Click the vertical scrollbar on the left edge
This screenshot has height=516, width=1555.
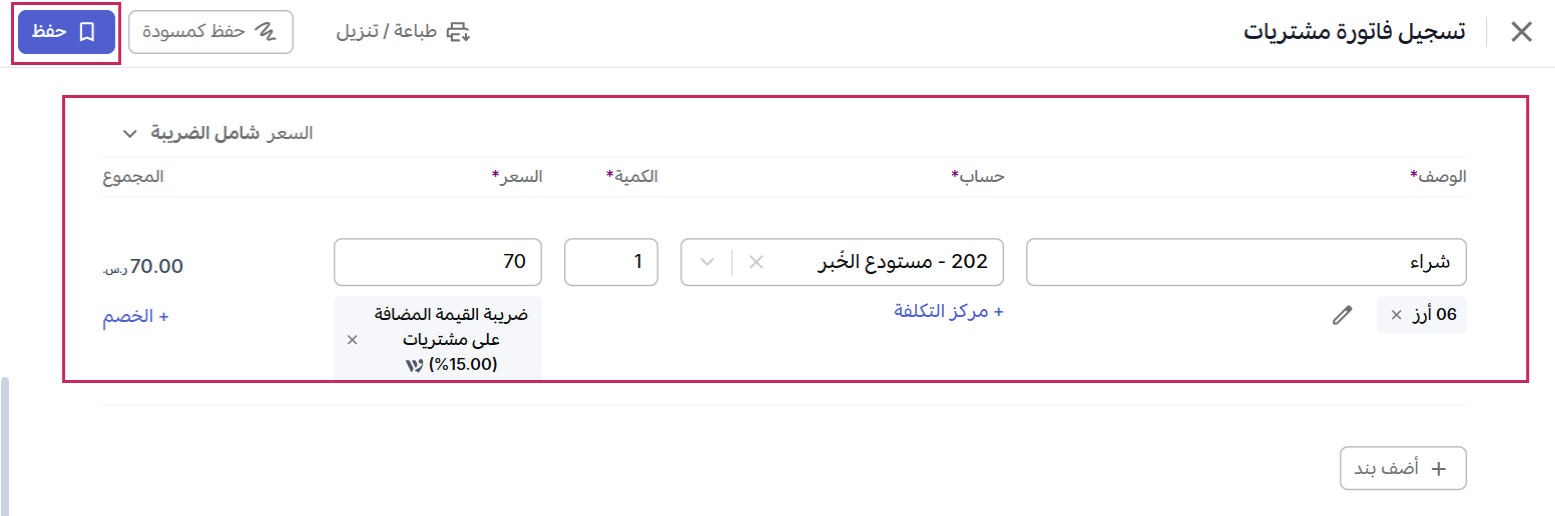point(4,446)
